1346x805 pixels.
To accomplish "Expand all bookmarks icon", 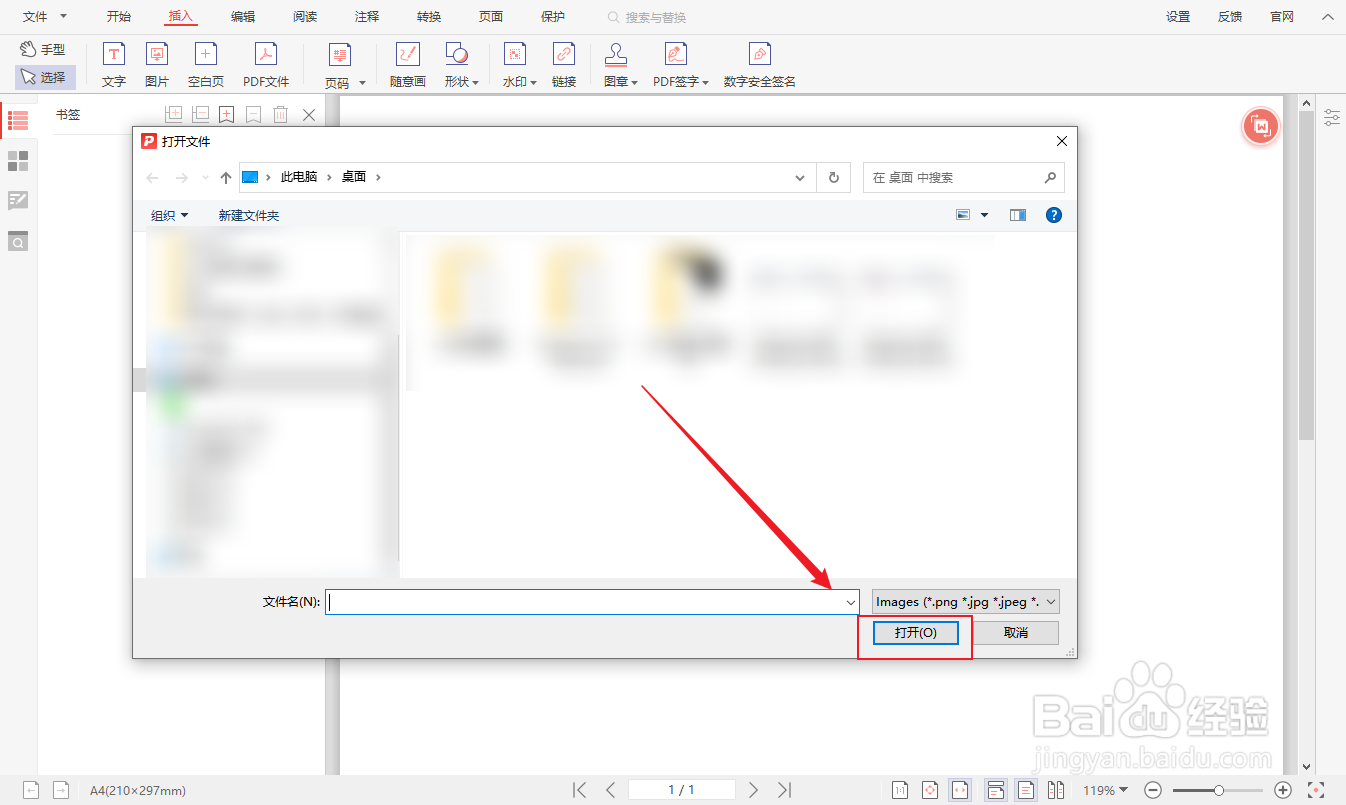I will (x=173, y=115).
